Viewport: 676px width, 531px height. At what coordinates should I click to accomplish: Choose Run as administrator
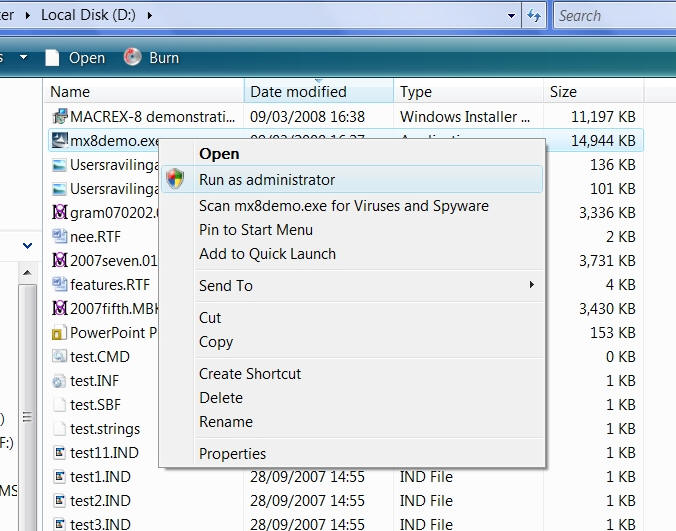point(353,179)
